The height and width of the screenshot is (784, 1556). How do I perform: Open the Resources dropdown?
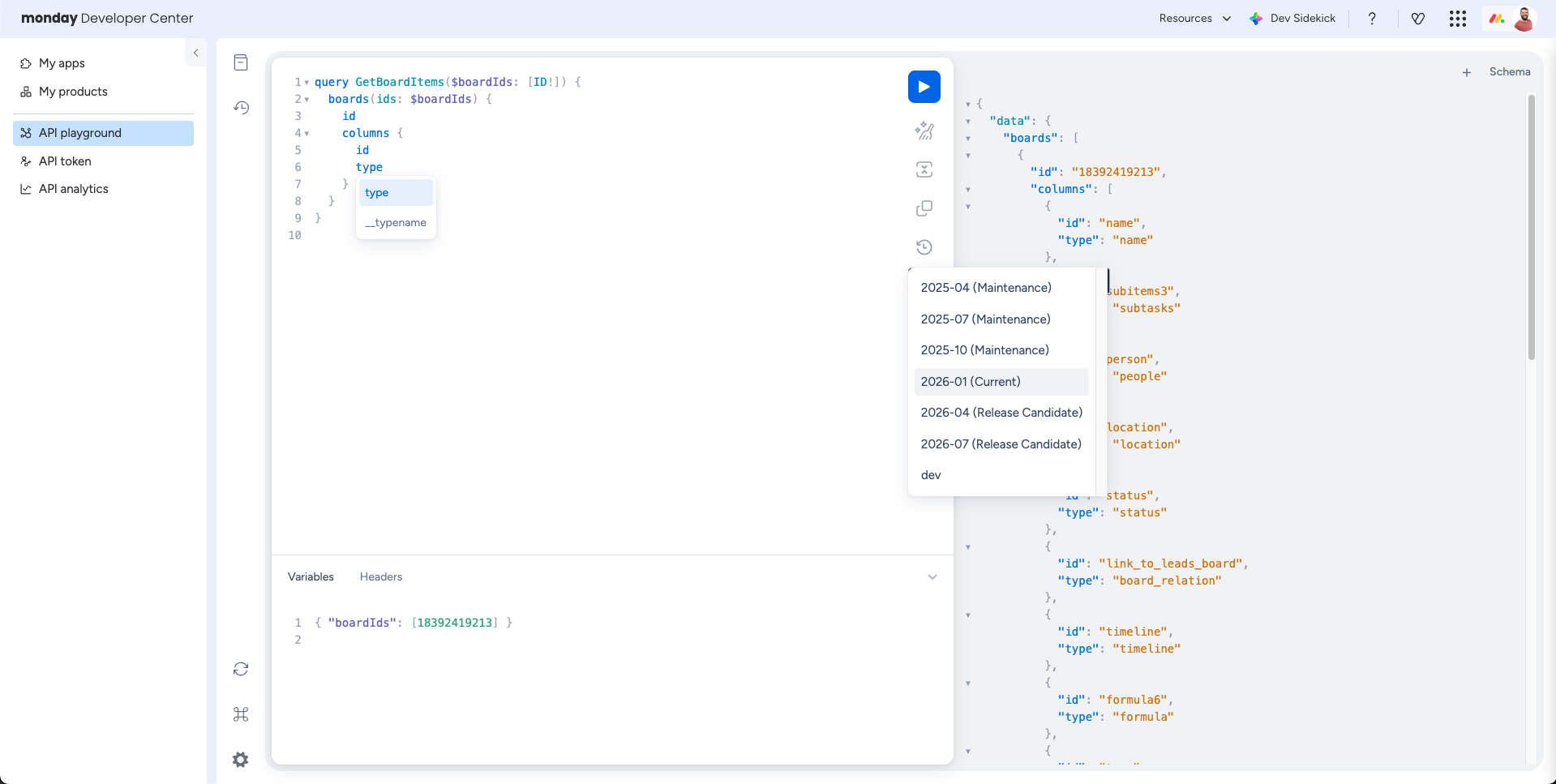[1193, 18]
